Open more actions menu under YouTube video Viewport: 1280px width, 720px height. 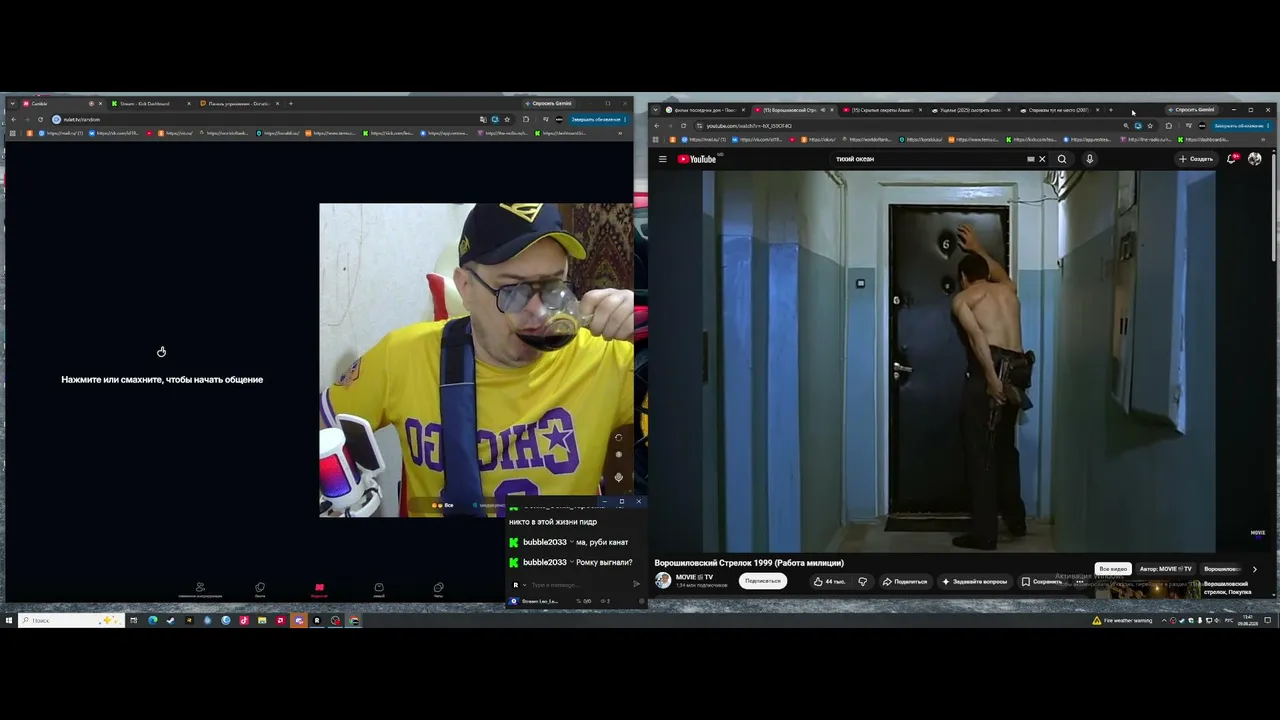click(1079, 581)
